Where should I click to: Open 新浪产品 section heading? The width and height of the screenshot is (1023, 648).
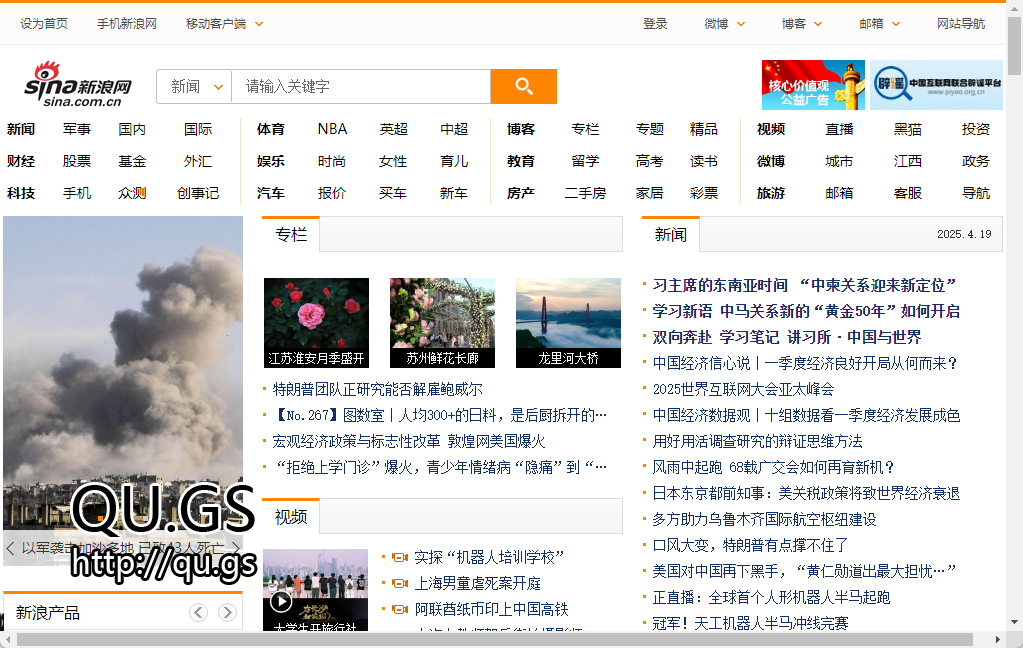pyautogui.click(x=48, y=613)
